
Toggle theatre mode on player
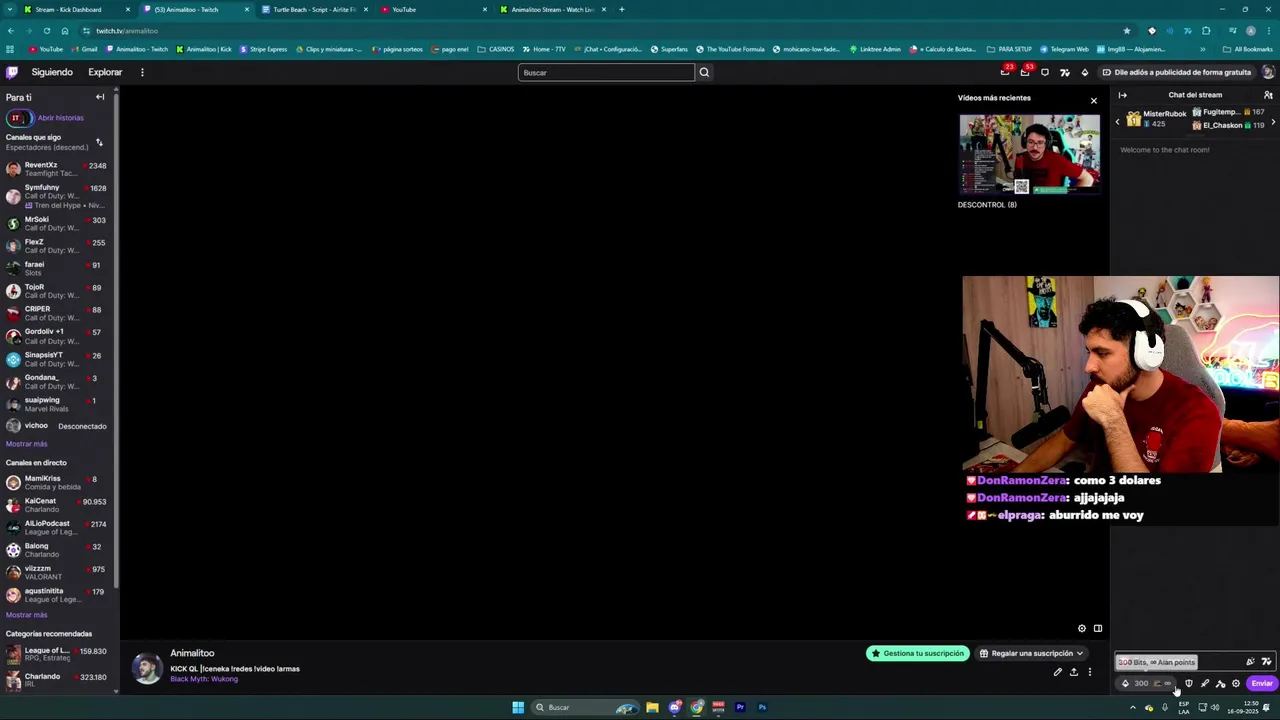[1098, 628]
